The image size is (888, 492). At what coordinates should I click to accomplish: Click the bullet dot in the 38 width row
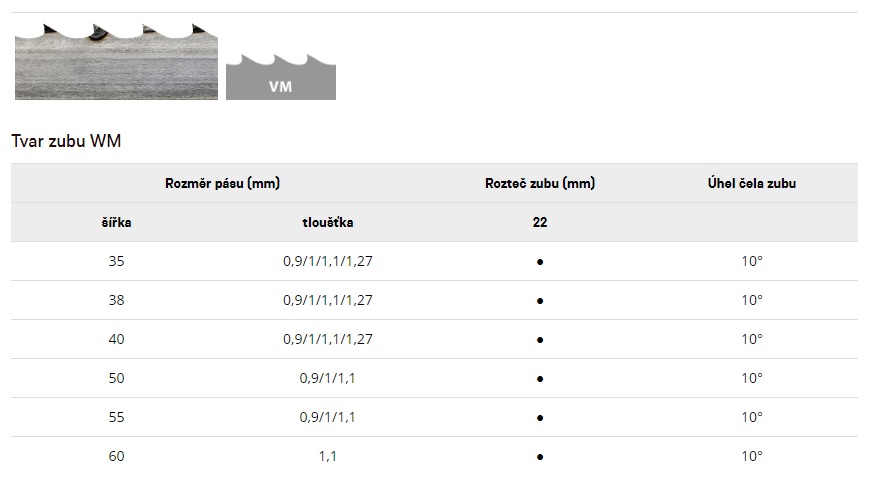point(540,301)
